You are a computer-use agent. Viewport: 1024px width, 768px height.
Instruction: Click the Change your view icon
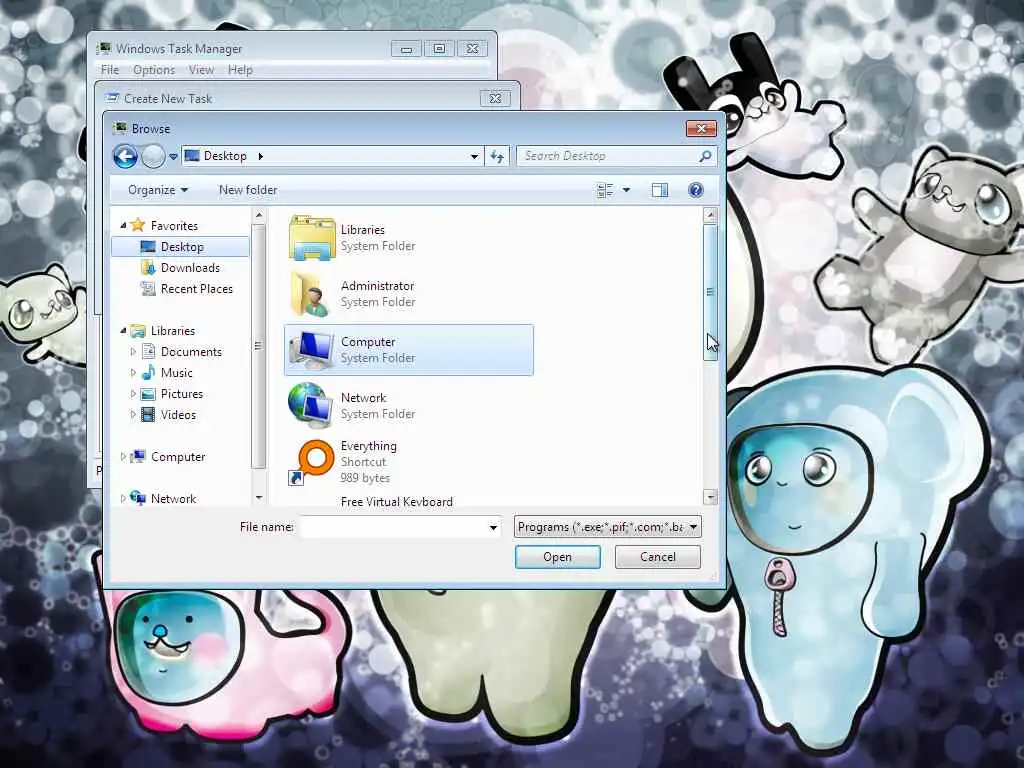[x=605, y=190]
